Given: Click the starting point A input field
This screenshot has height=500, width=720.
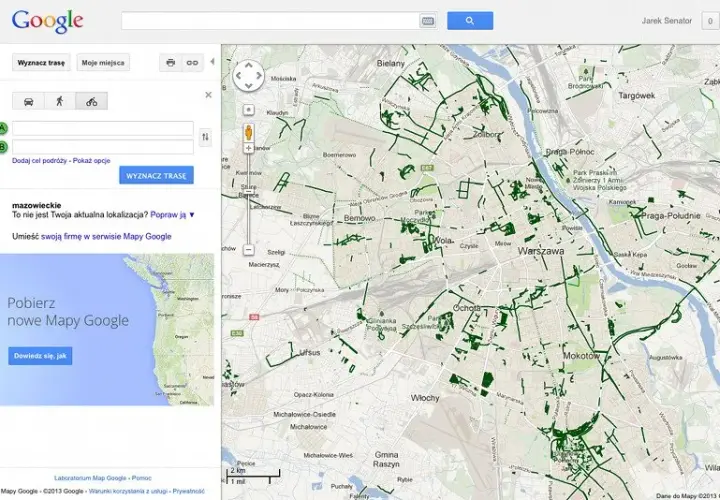Looking at the screenshot, I should pyautogui.click(x=103, y=129).
